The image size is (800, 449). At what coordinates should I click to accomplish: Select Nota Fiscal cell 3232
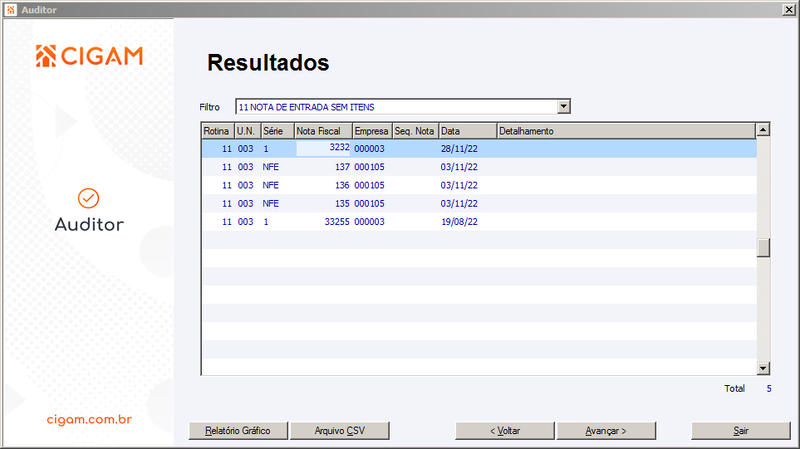(x=324, y=148)
